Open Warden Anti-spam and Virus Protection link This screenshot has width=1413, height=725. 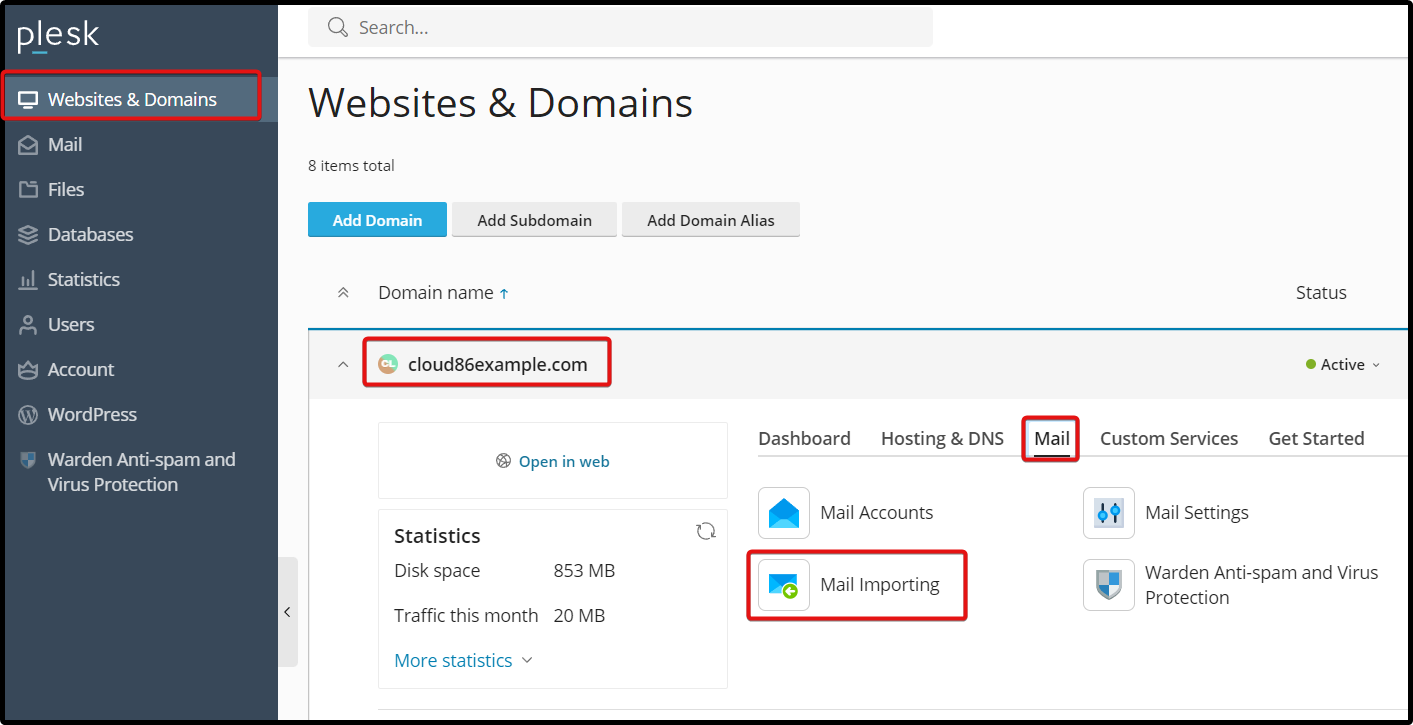click(x=1262, y=585)
